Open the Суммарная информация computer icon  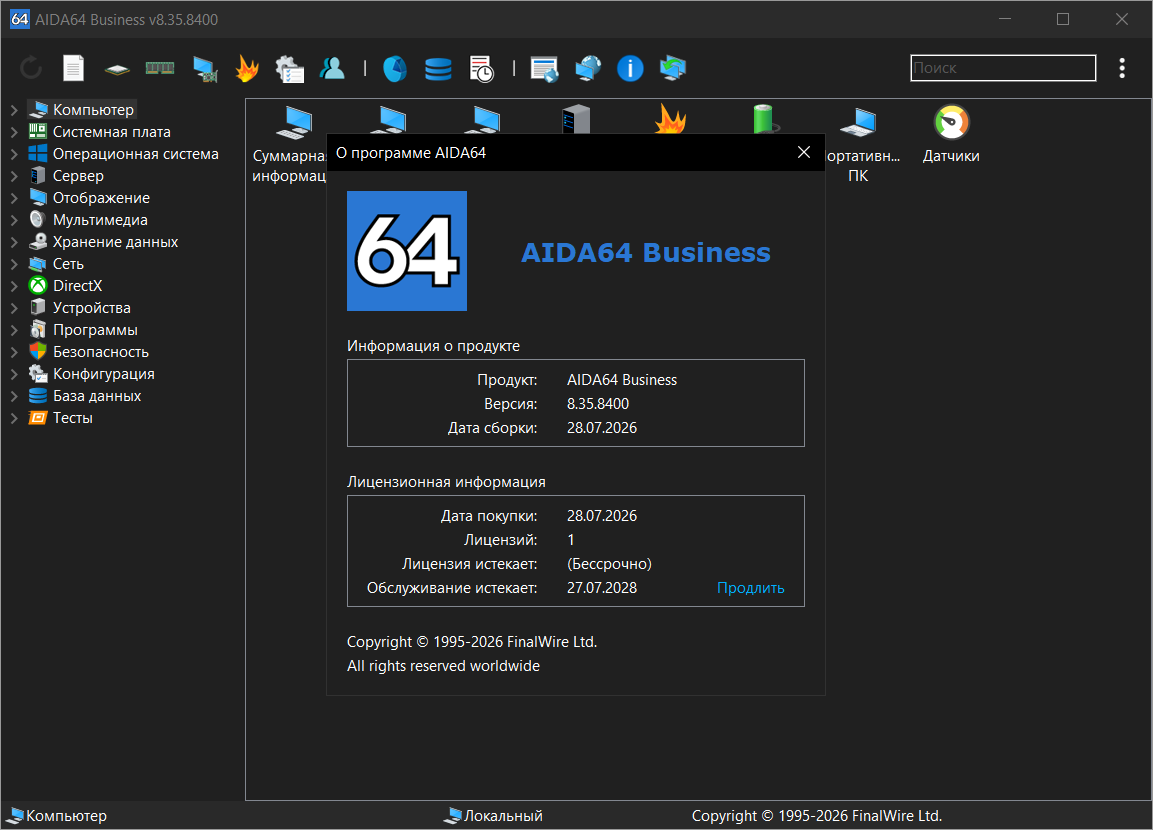294,121
